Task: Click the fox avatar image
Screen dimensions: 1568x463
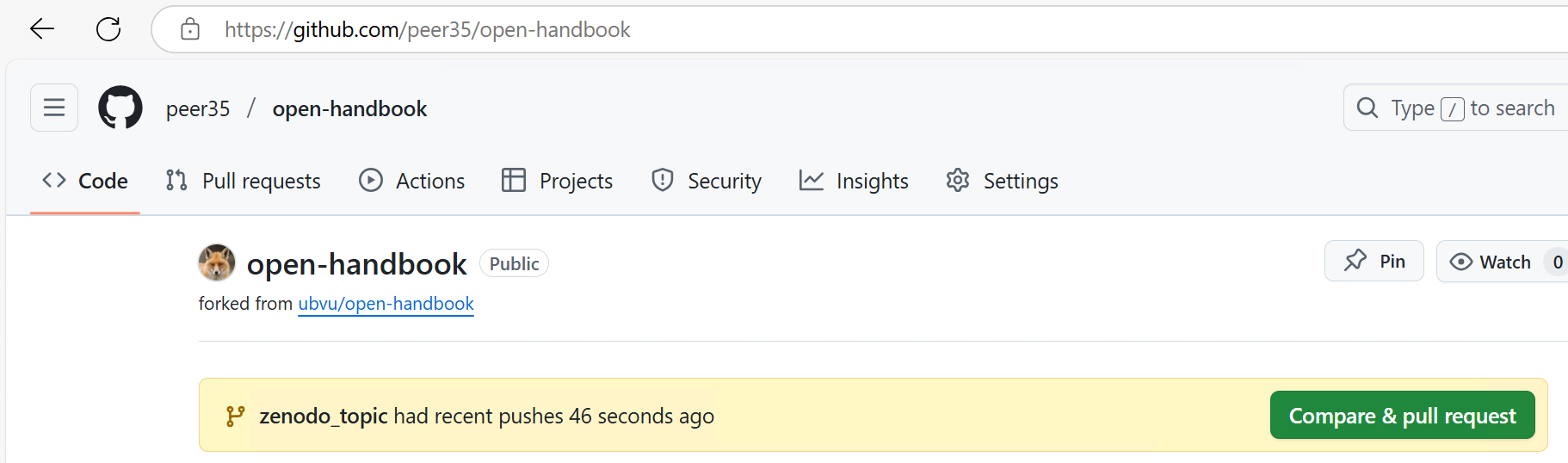Action: pyautogui.click(x=217, y=262)
